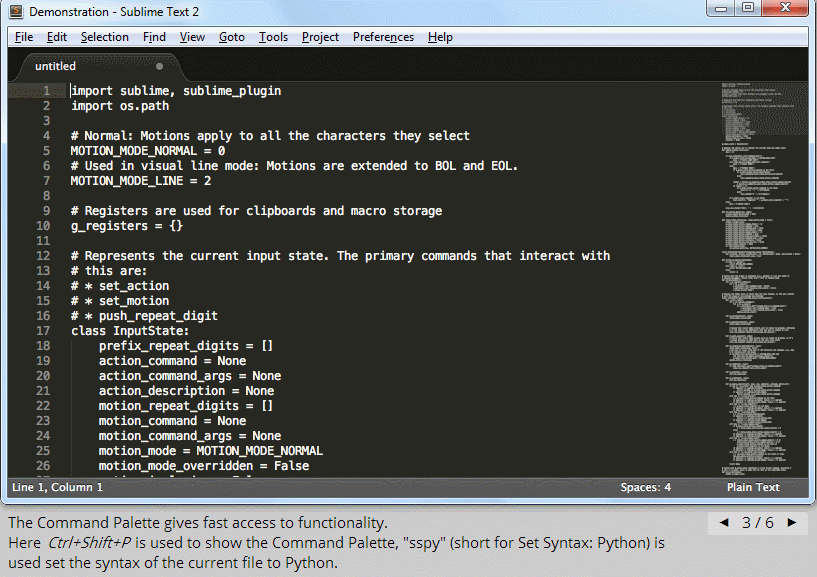
Task: Click comment about visual line mode
Action: (294, 166)
